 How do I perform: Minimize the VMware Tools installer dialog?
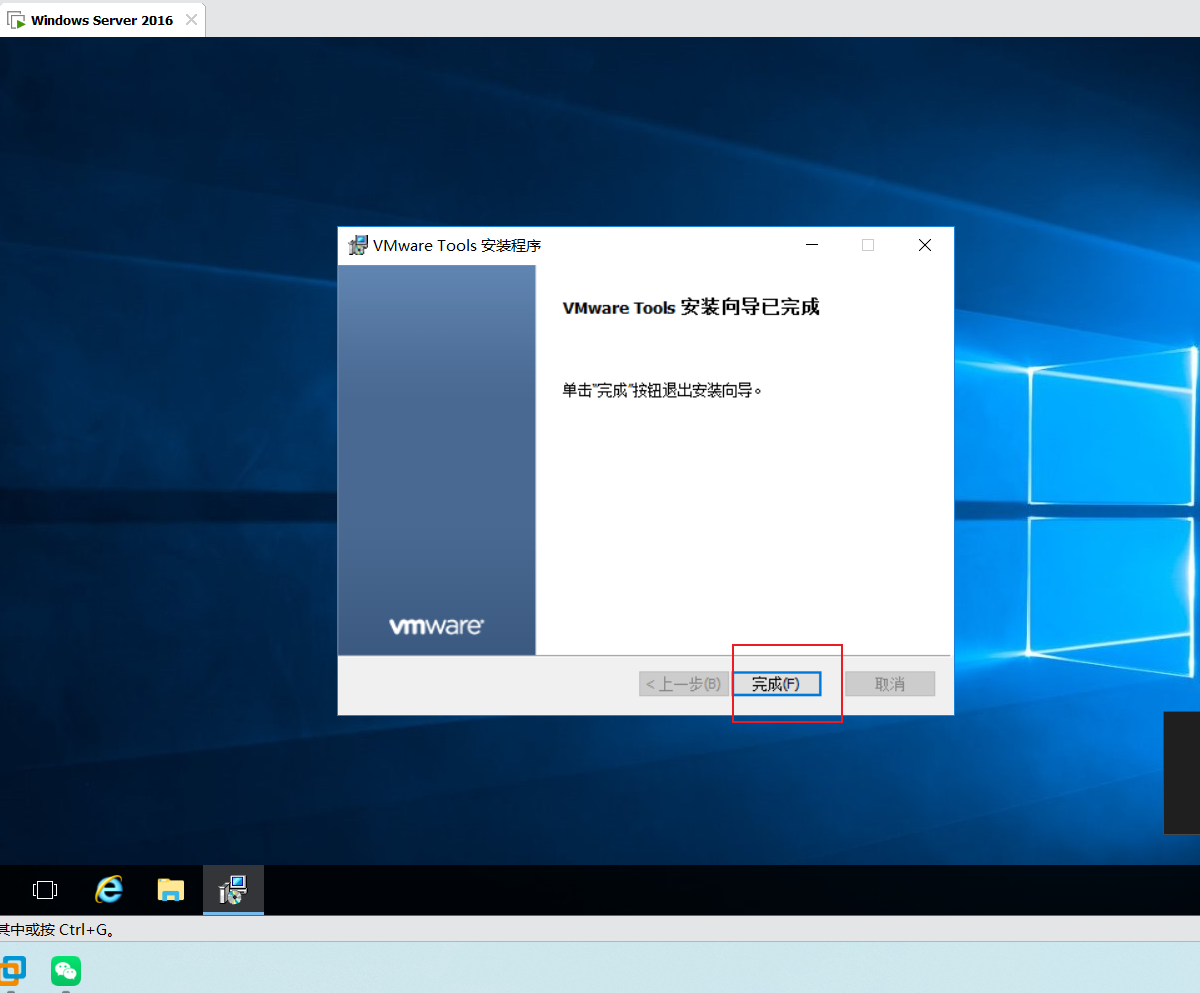(811, 245)
